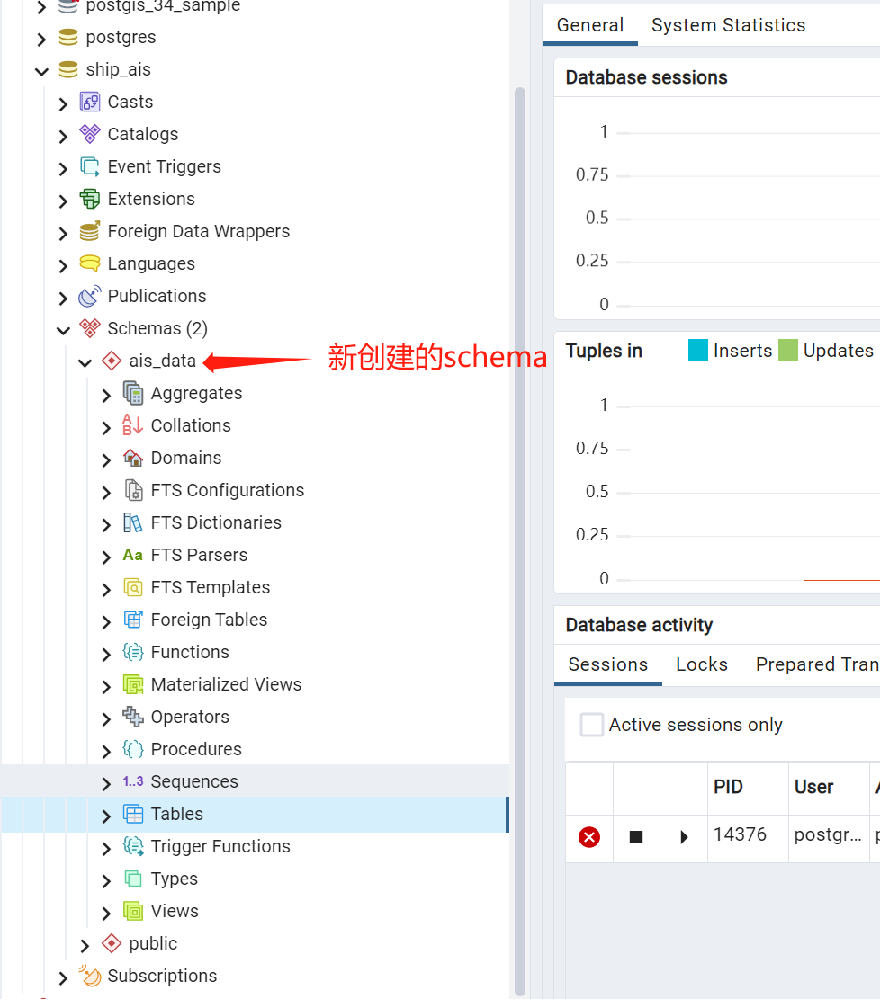Expand the Views node
Image resolution: width=880 pixels, height=1000 pixels.
tap(106, 913)
